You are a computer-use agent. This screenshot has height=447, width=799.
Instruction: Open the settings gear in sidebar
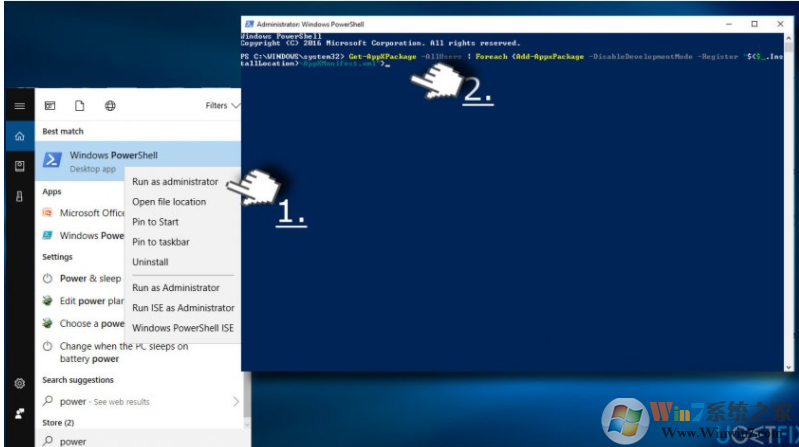tap(19, 383)
